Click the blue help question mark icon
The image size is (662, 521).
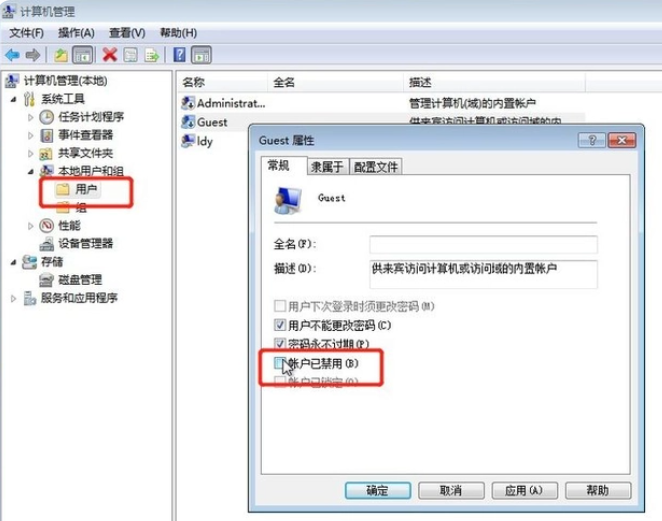(179, 54)
